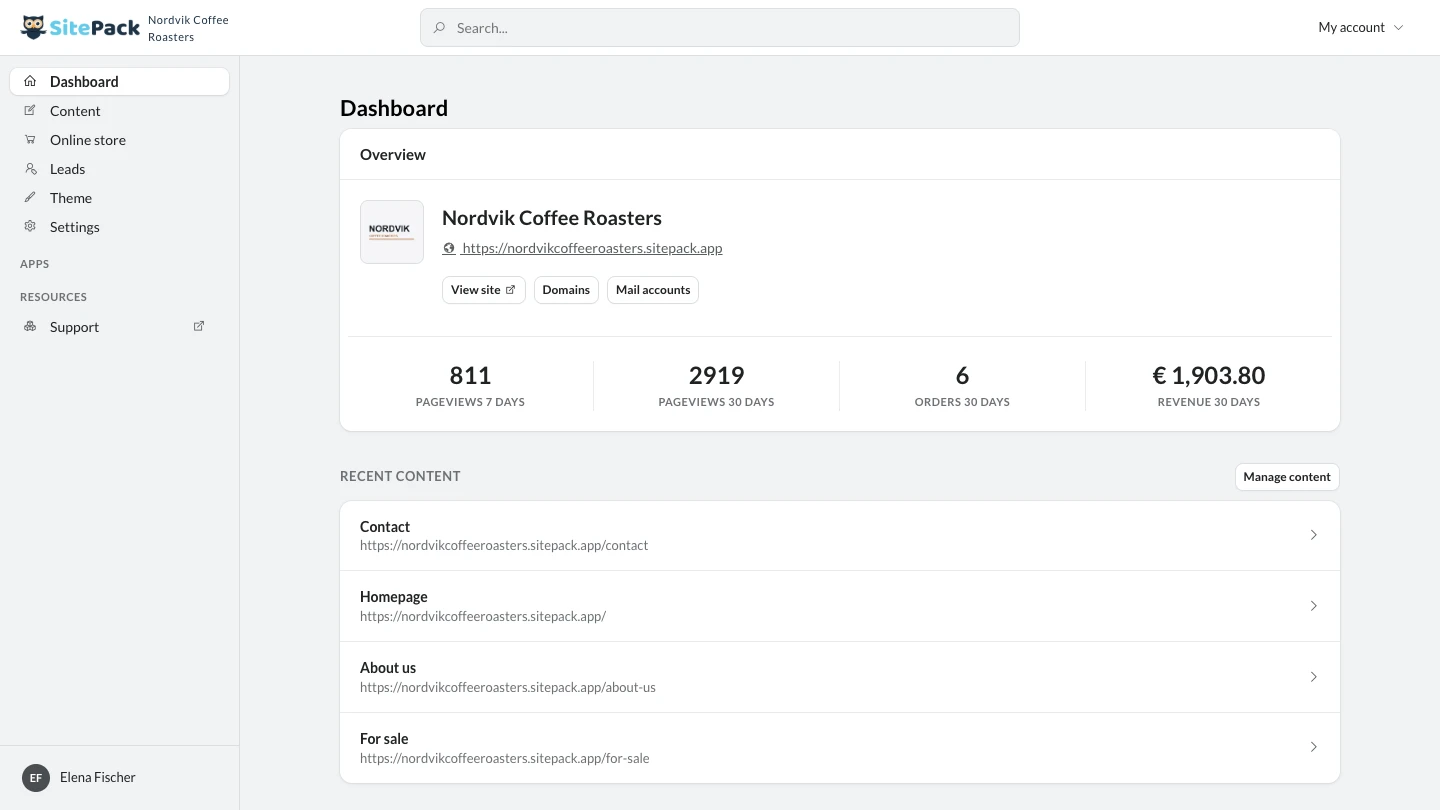Click the Manage content button
Screen dimensions: 1440x810
pyautogui.click(x=1287, y=477)
